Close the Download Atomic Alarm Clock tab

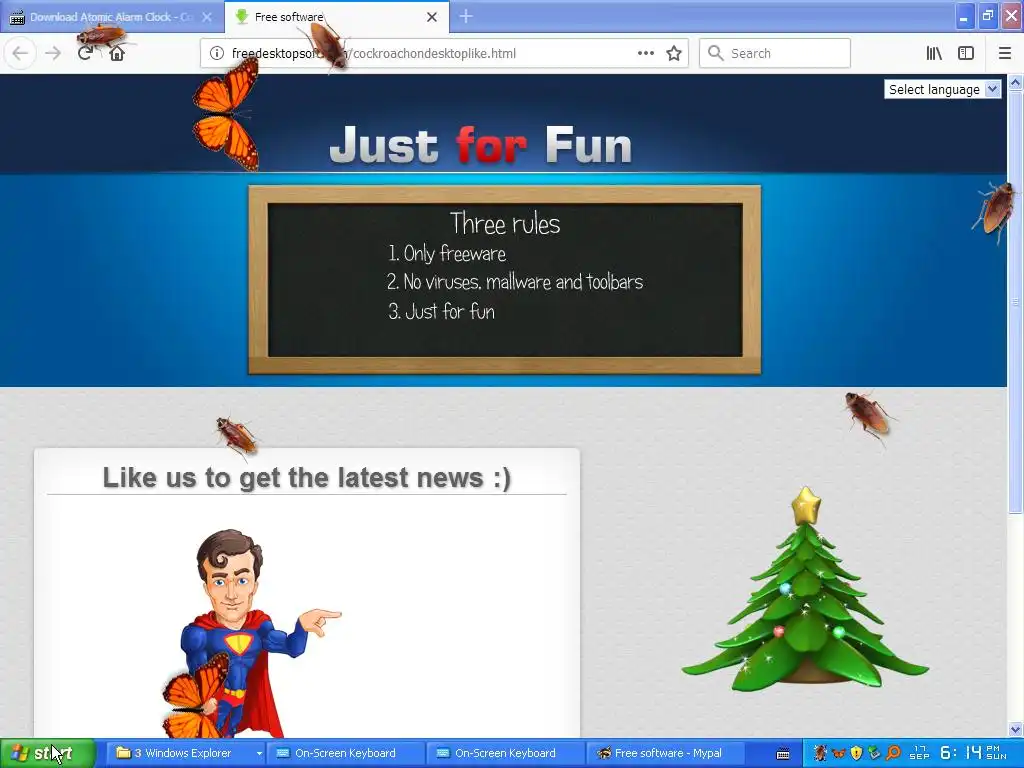point(207,17)
